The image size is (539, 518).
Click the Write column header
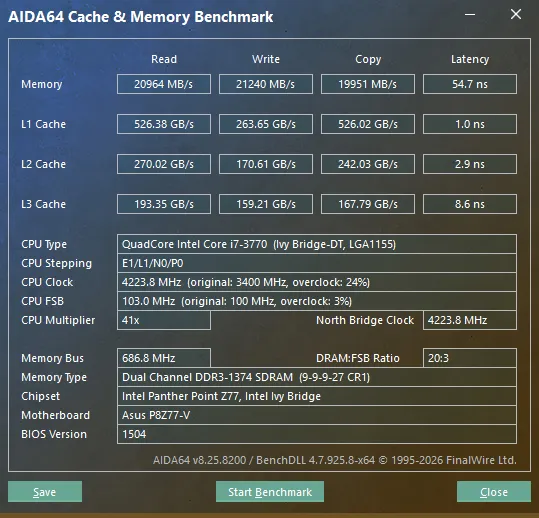point(266,59)
